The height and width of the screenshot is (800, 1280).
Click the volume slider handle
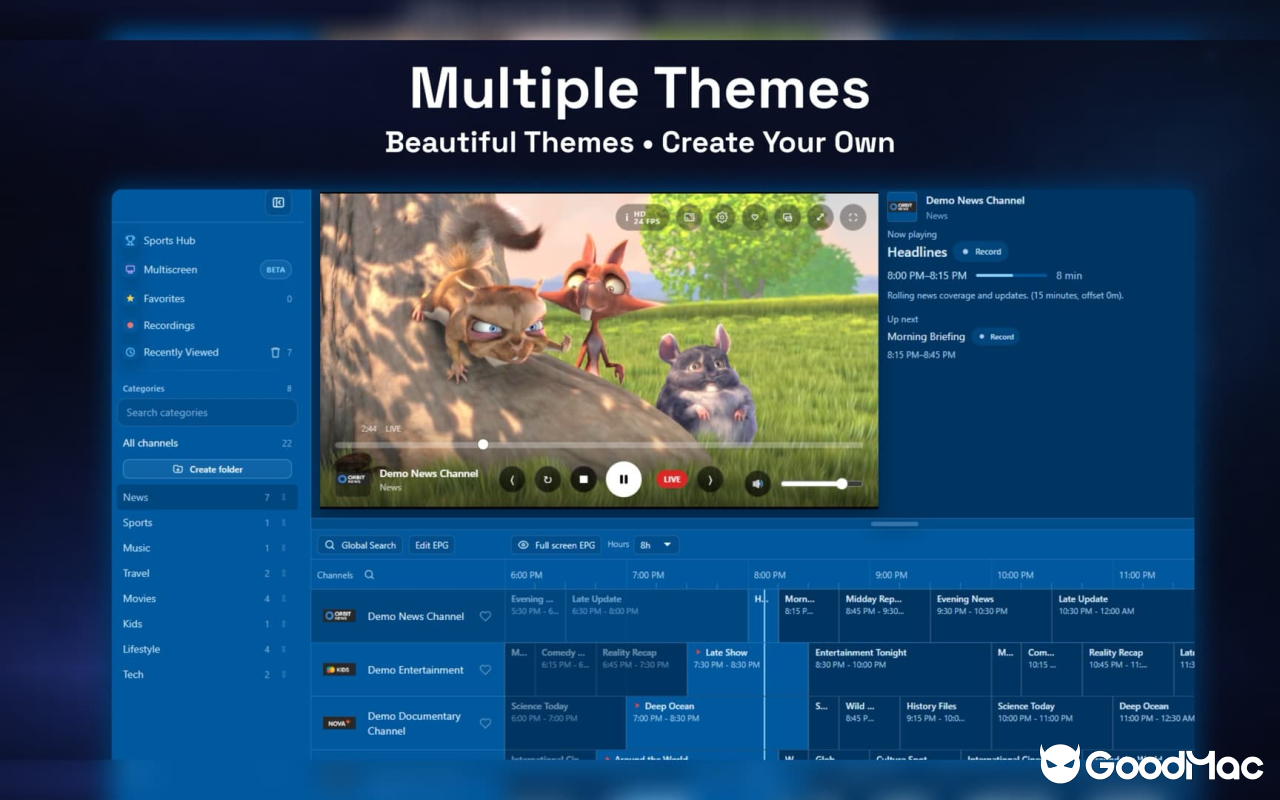[842, 484]
